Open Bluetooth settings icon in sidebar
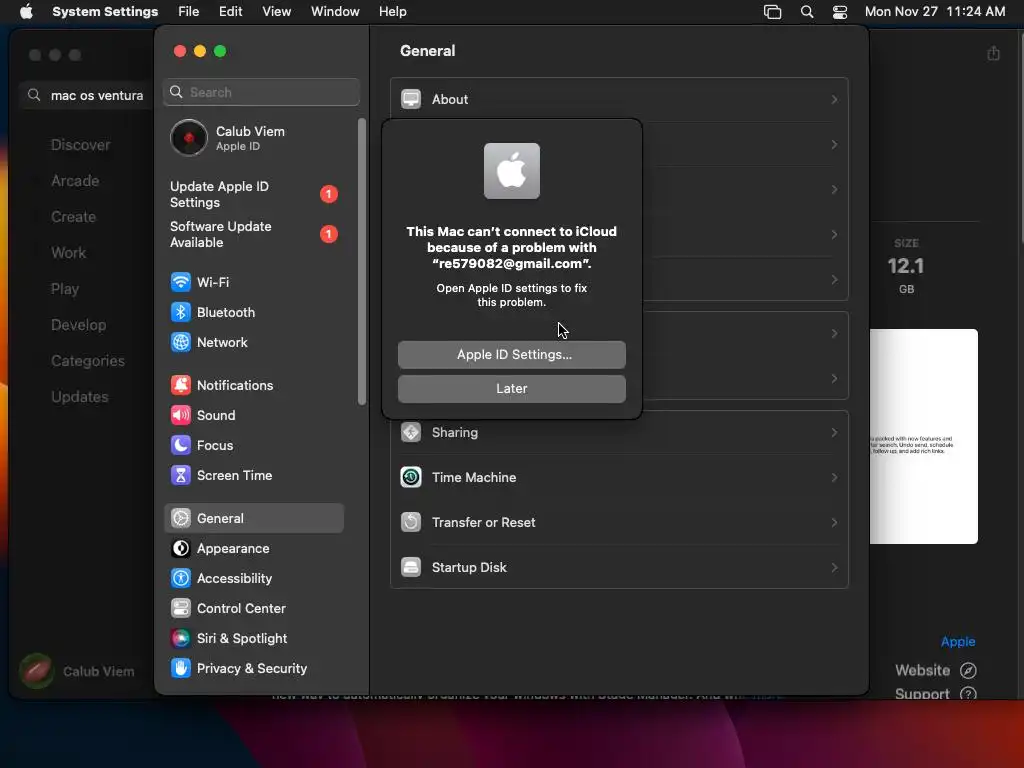The height and width of the screenshot is (768, 1024). tap(181, 312)
